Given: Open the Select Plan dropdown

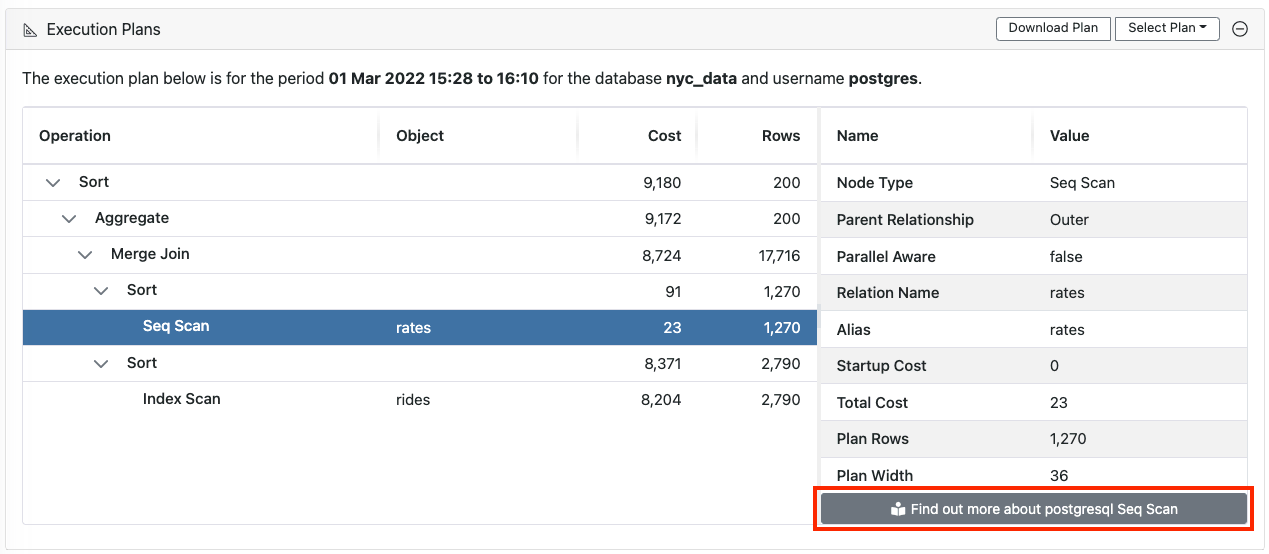Looking at the screenshot, I should 1167,28.
